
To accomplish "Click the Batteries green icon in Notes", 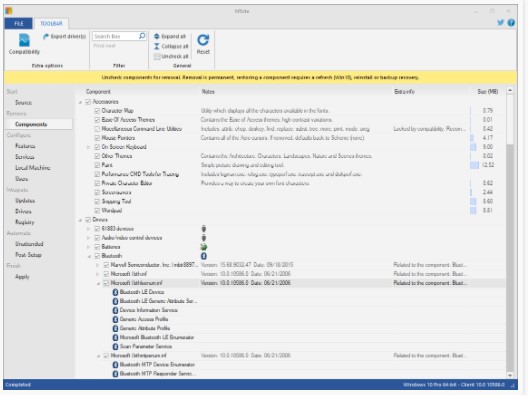I will coord(204,247).
